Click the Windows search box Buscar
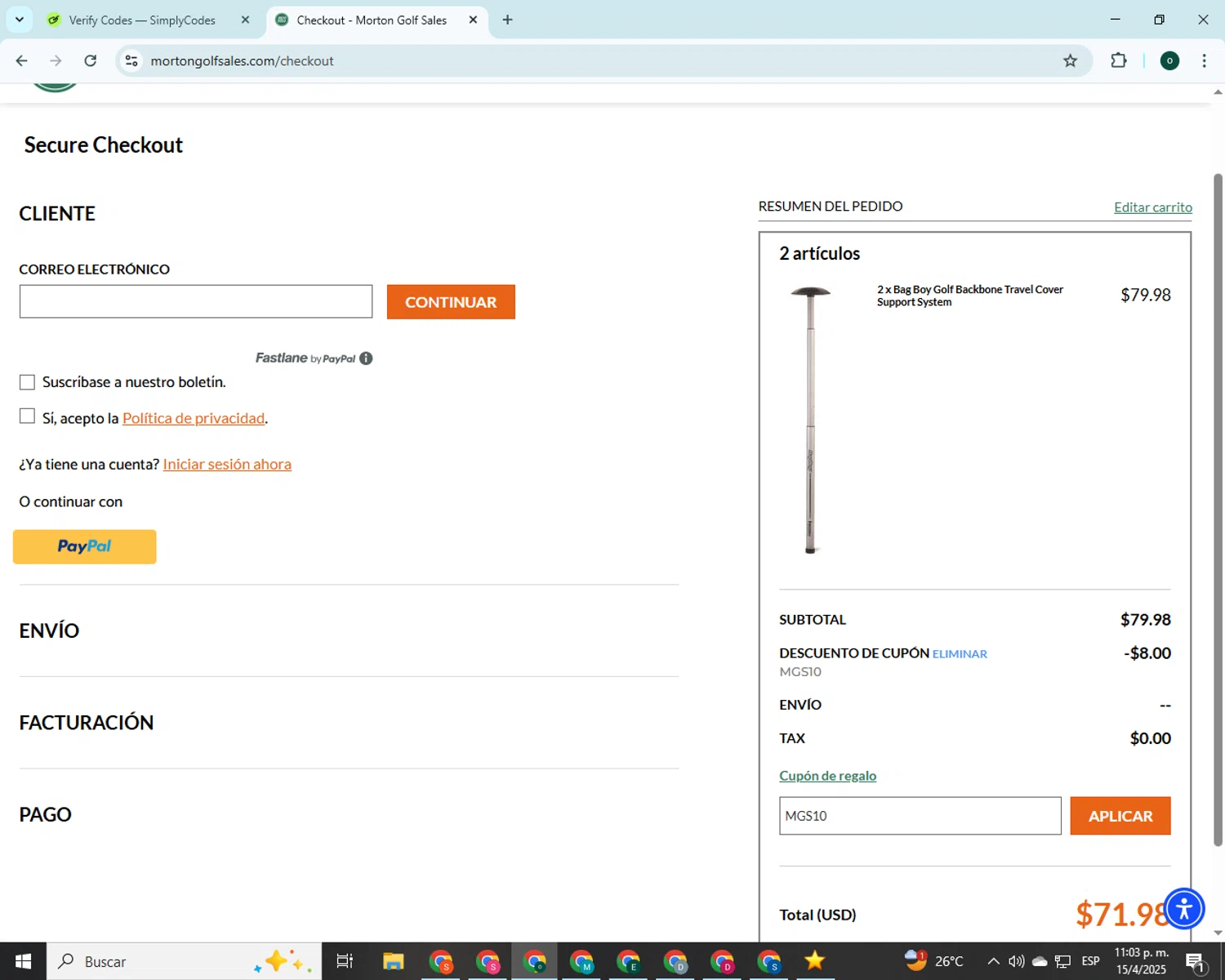Viewport: 1225px width, 980px height. point(185,961)
